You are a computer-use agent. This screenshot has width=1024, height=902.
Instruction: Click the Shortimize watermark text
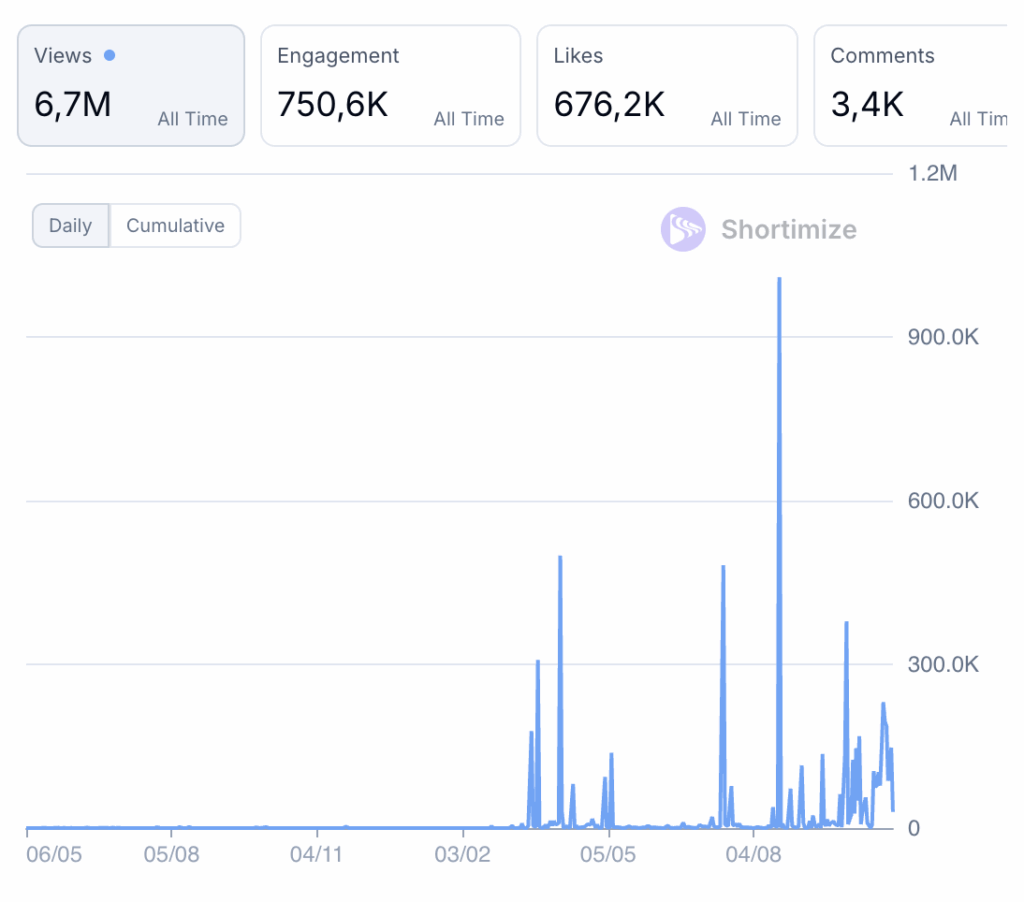coord(789,230)
